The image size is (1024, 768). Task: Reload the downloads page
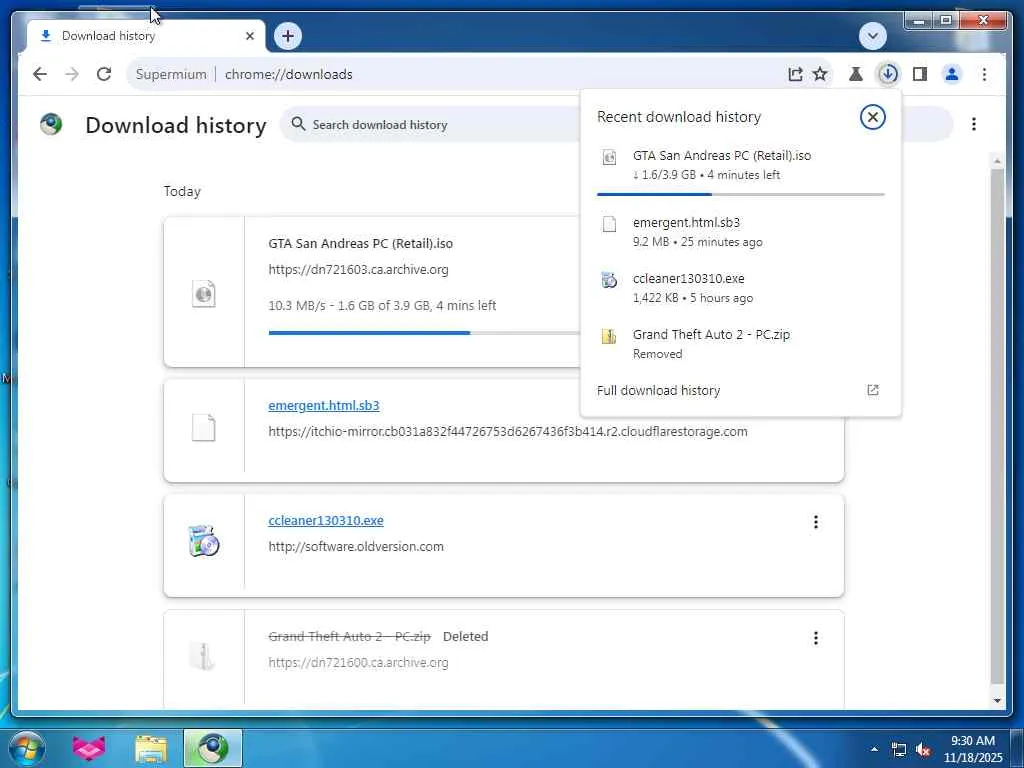[104, 74]
